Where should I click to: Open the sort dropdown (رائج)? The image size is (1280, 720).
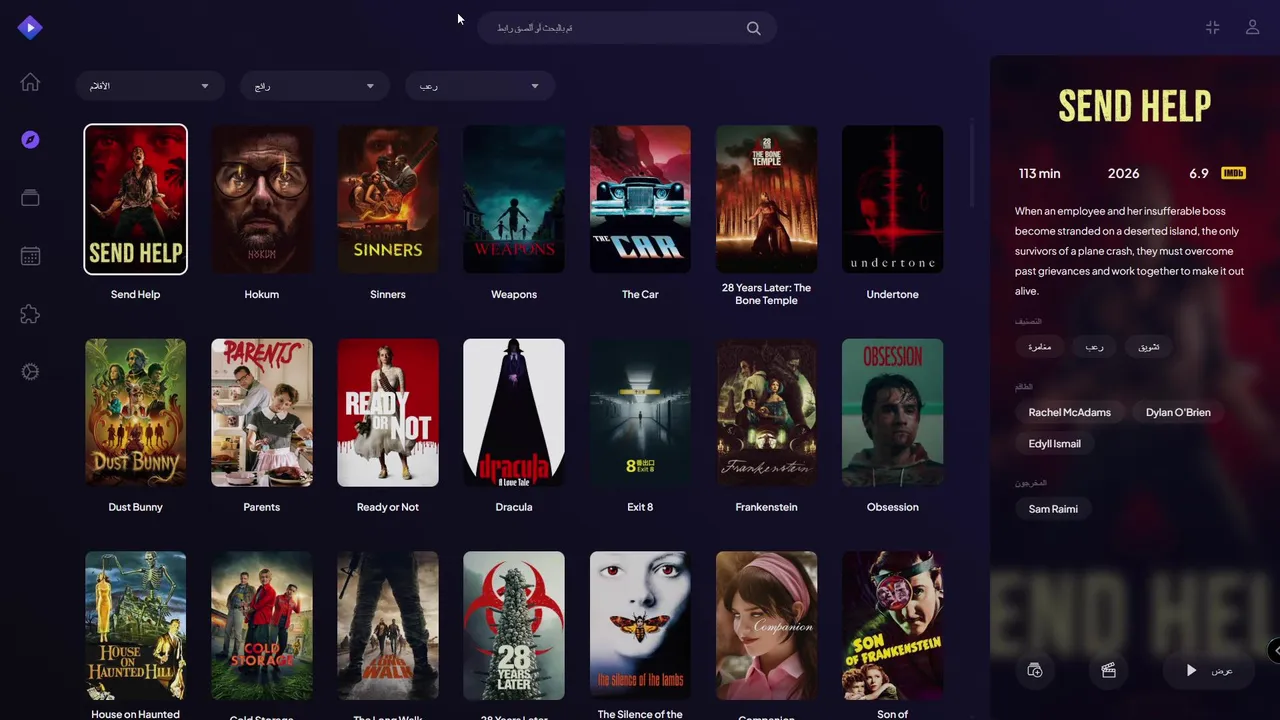pyautogui.click(x=314, y=86)
